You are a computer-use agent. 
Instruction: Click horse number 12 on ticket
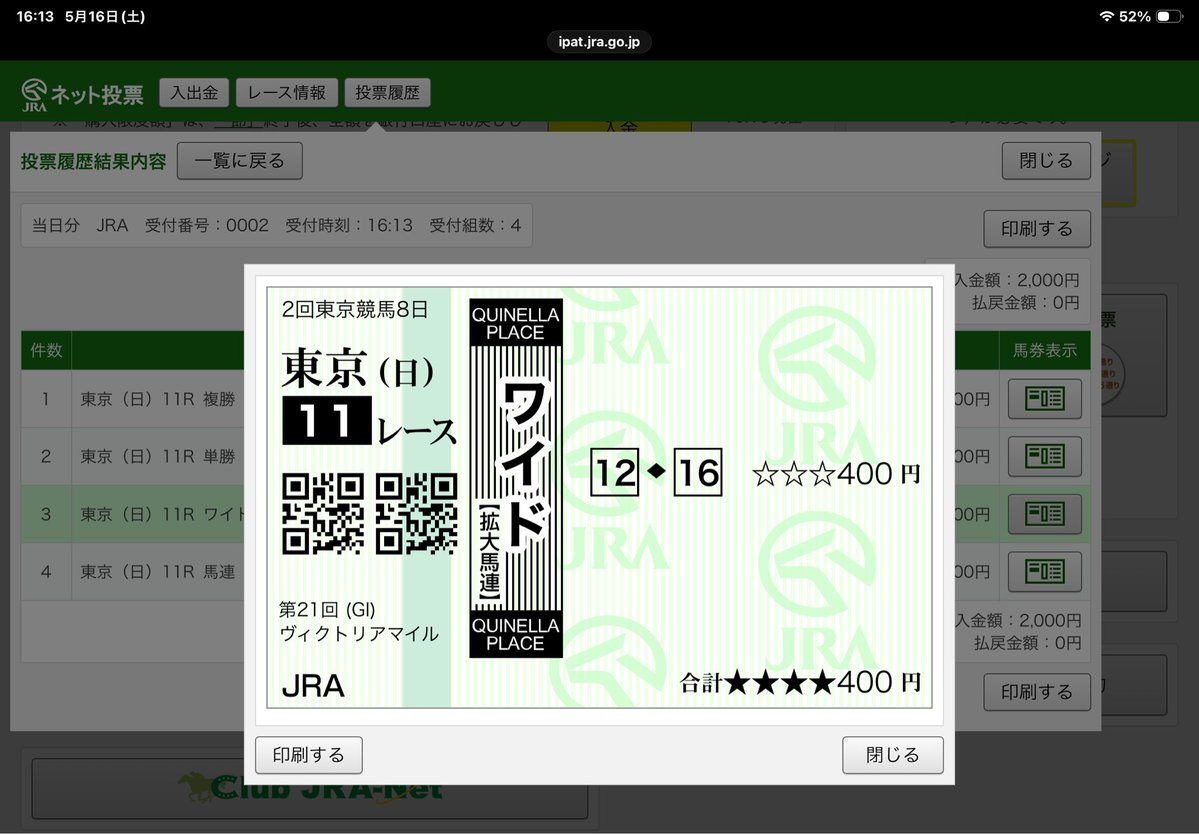click(x=615, y=472)
